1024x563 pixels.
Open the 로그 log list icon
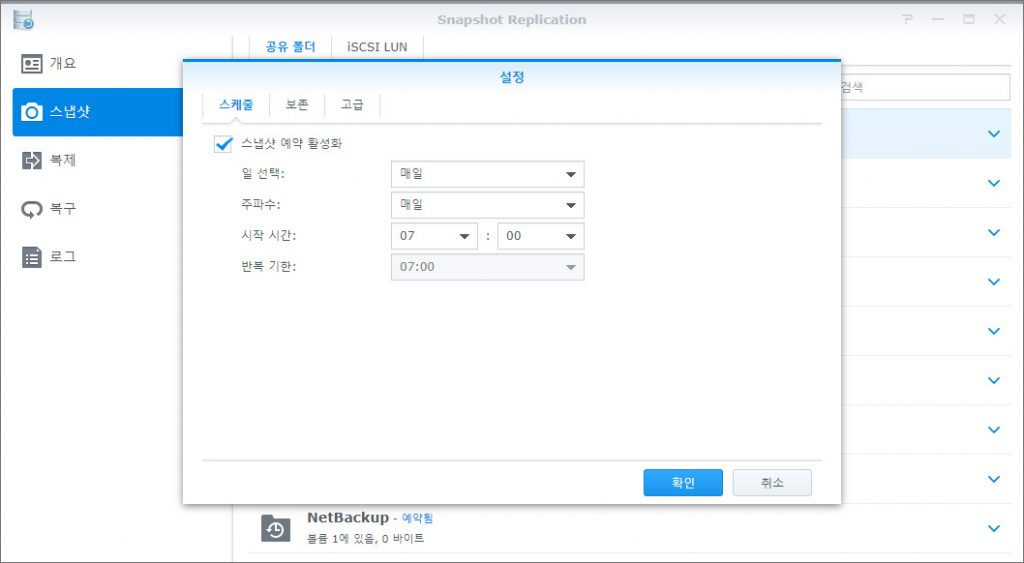pyautogui.click(x=31, y=257)
